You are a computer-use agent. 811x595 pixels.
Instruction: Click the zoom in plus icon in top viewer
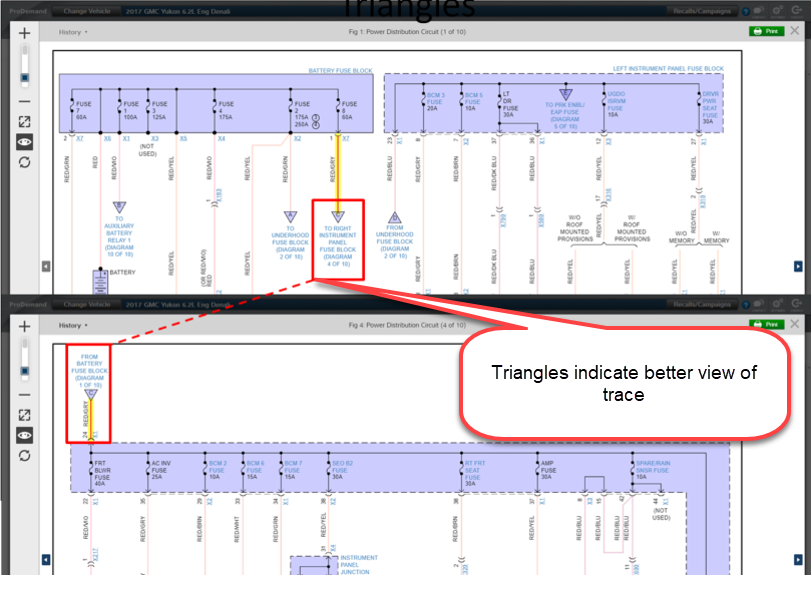(x=24, y=32)
